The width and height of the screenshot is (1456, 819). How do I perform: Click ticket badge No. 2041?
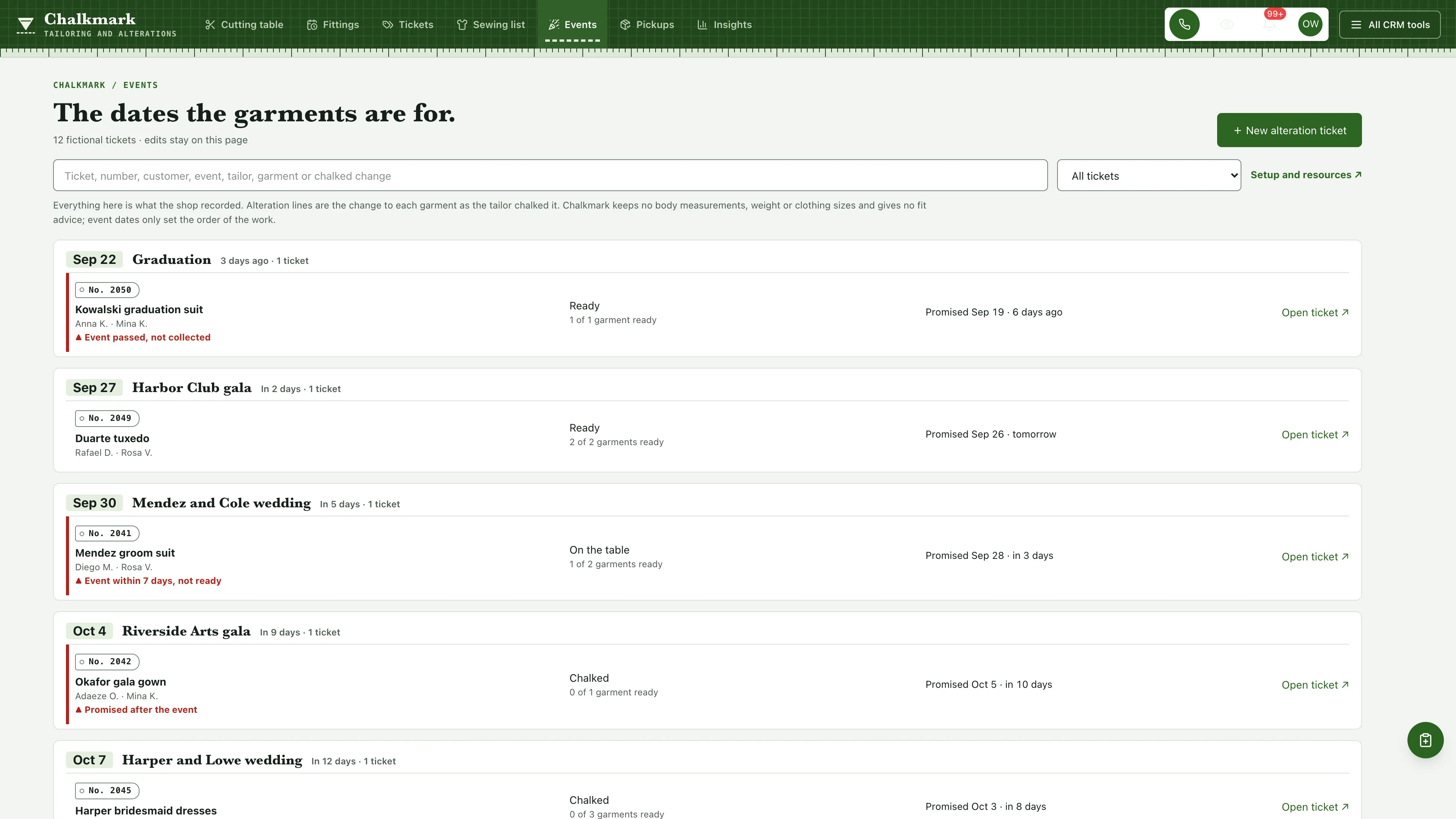[x=107, y=533]
